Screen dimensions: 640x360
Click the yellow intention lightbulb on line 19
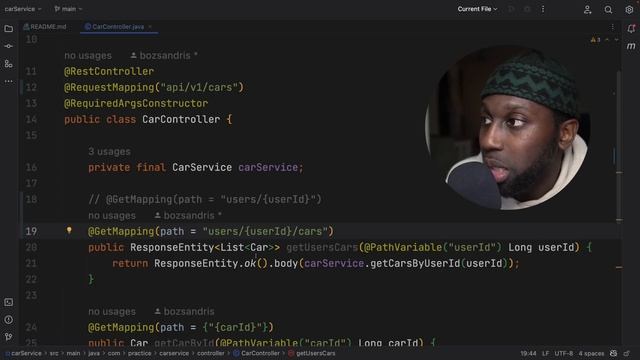(x=69, y=231)
